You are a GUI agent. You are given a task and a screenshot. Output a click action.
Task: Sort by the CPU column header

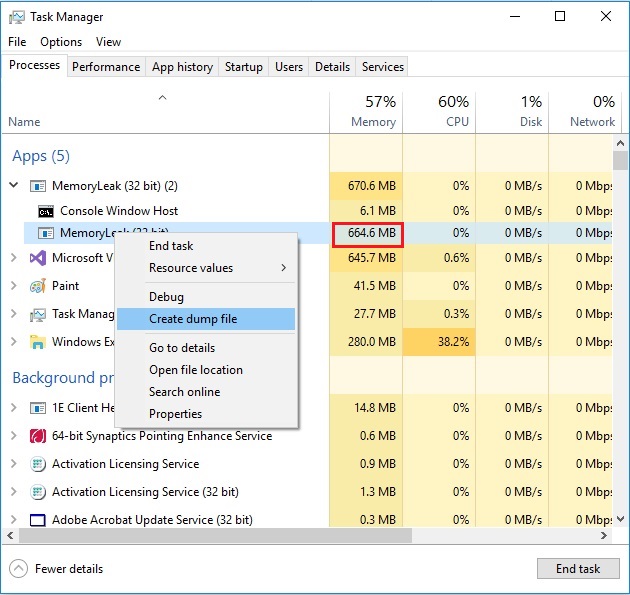[439, 113]
